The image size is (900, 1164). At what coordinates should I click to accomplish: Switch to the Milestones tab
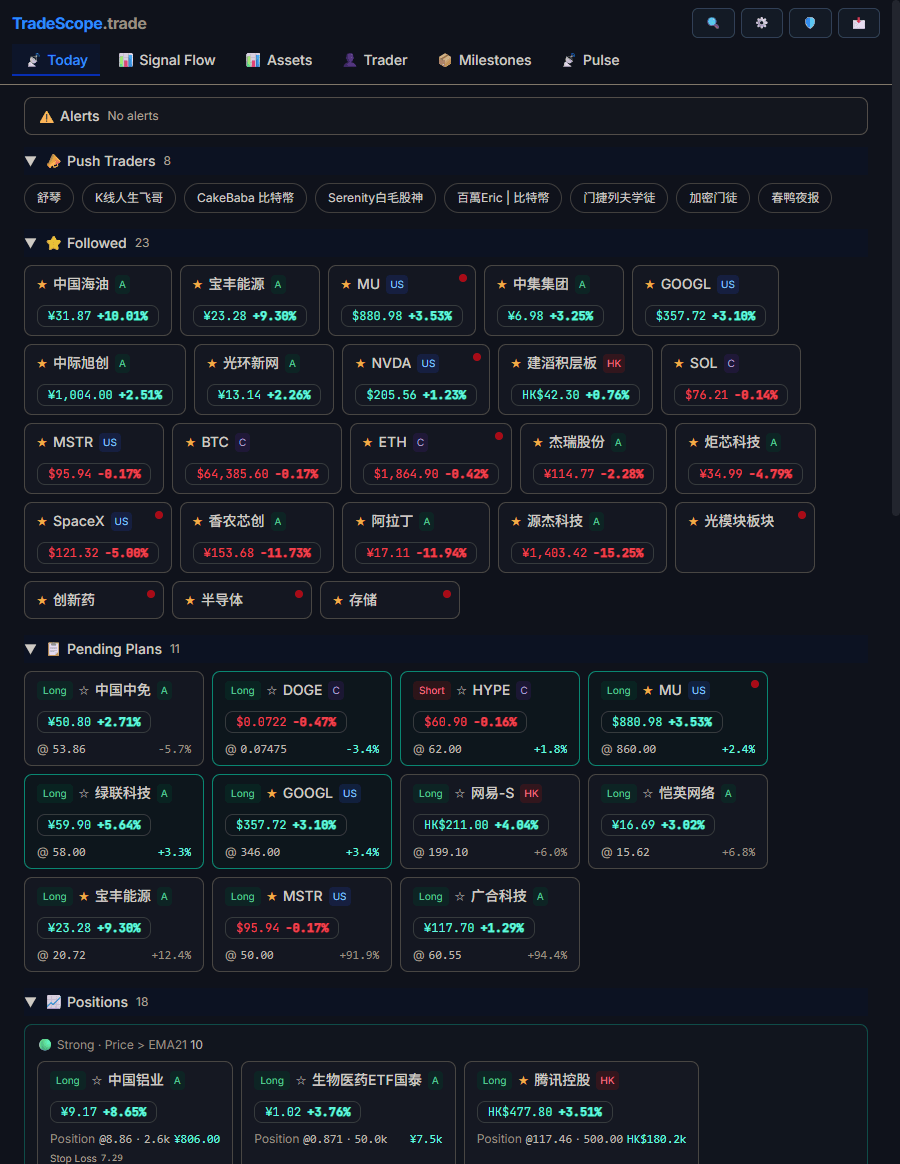(x=485, y=60)
